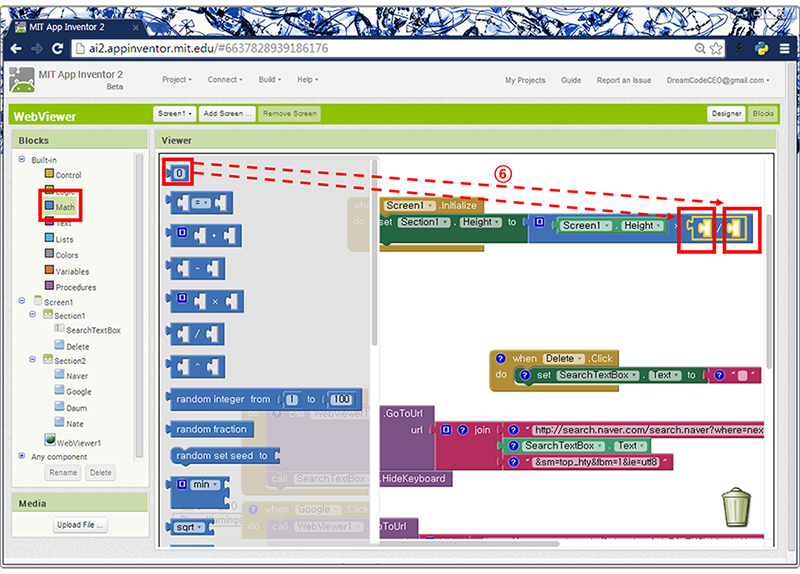The width and height of the screenshot is (800, 574).
Task: Open the Help menu
Action: (308, 80)
